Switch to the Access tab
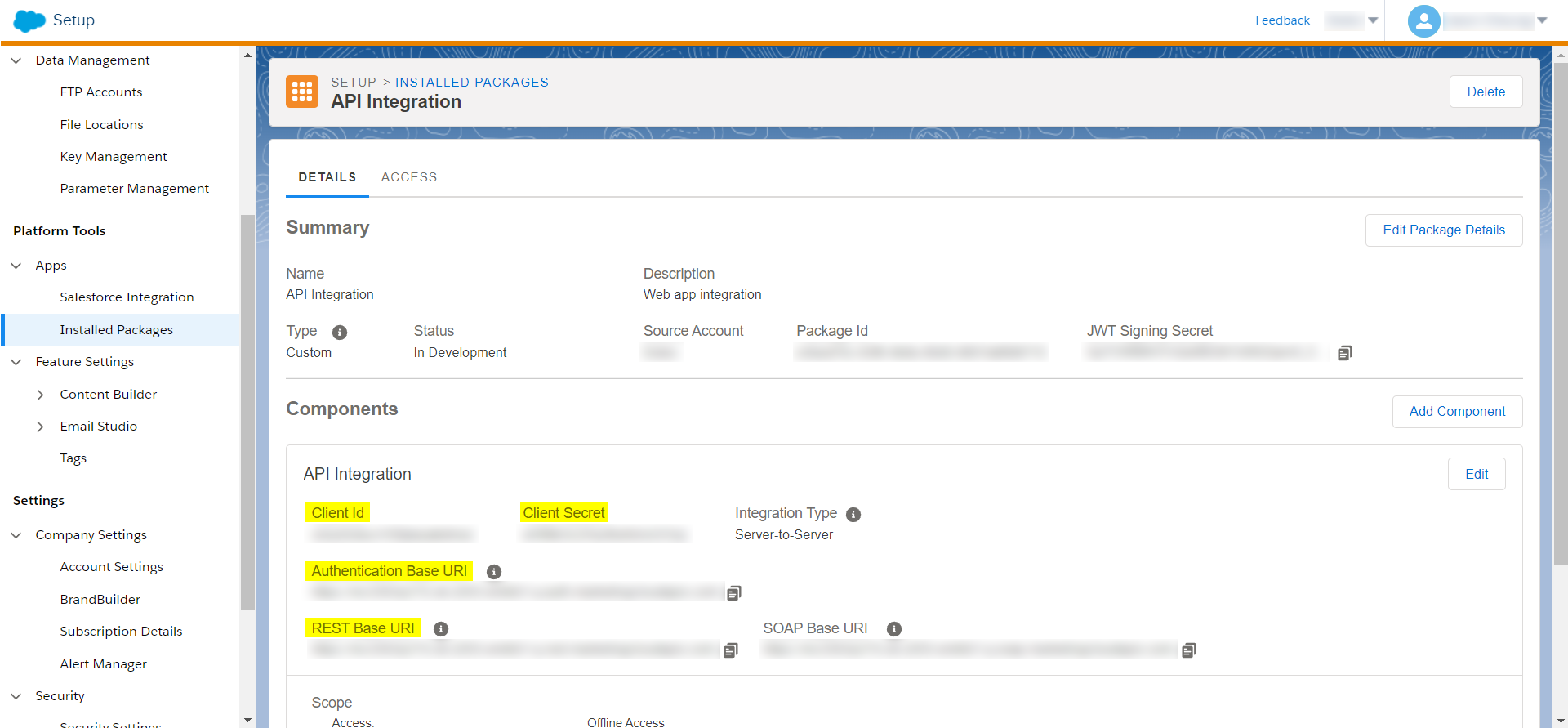Viewport: 1568px width, 728px height. tap(408, 177)
